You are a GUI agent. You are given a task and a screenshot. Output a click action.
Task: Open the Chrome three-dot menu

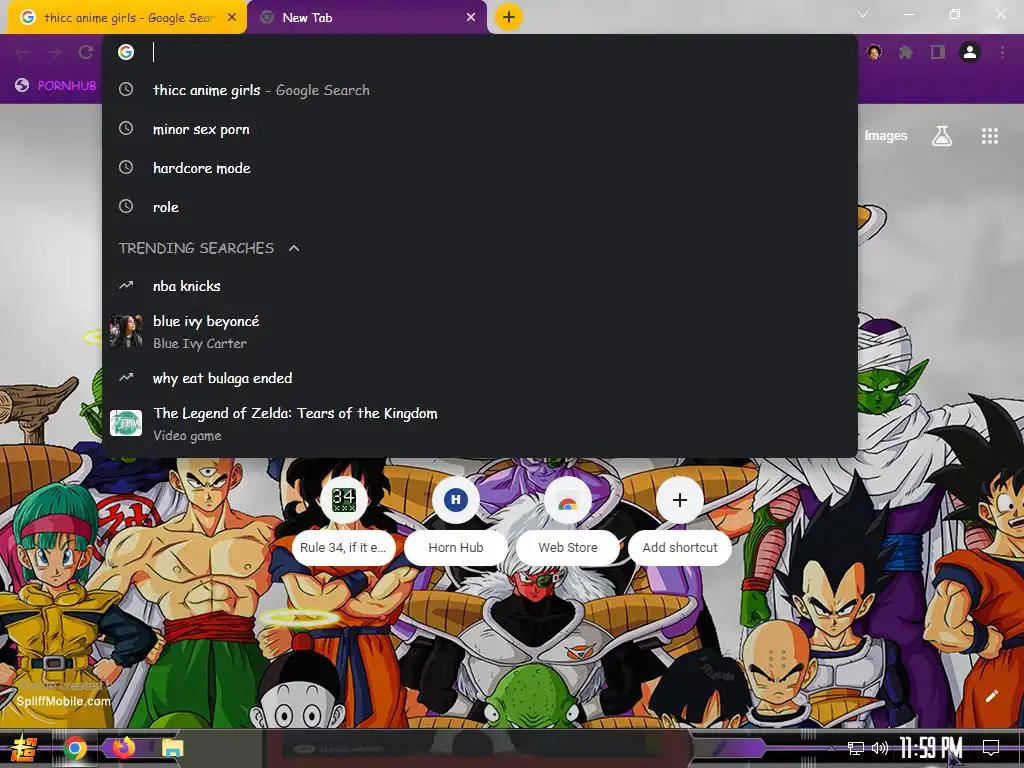1002,52
